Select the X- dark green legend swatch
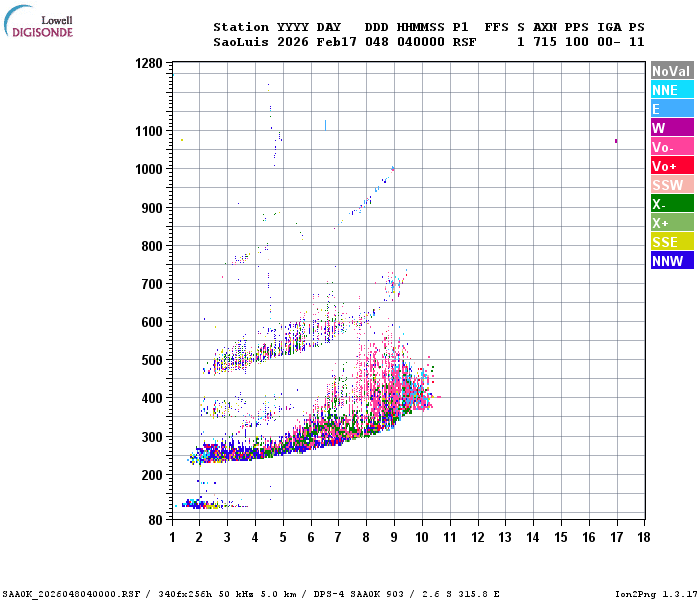 click(672, 204)
